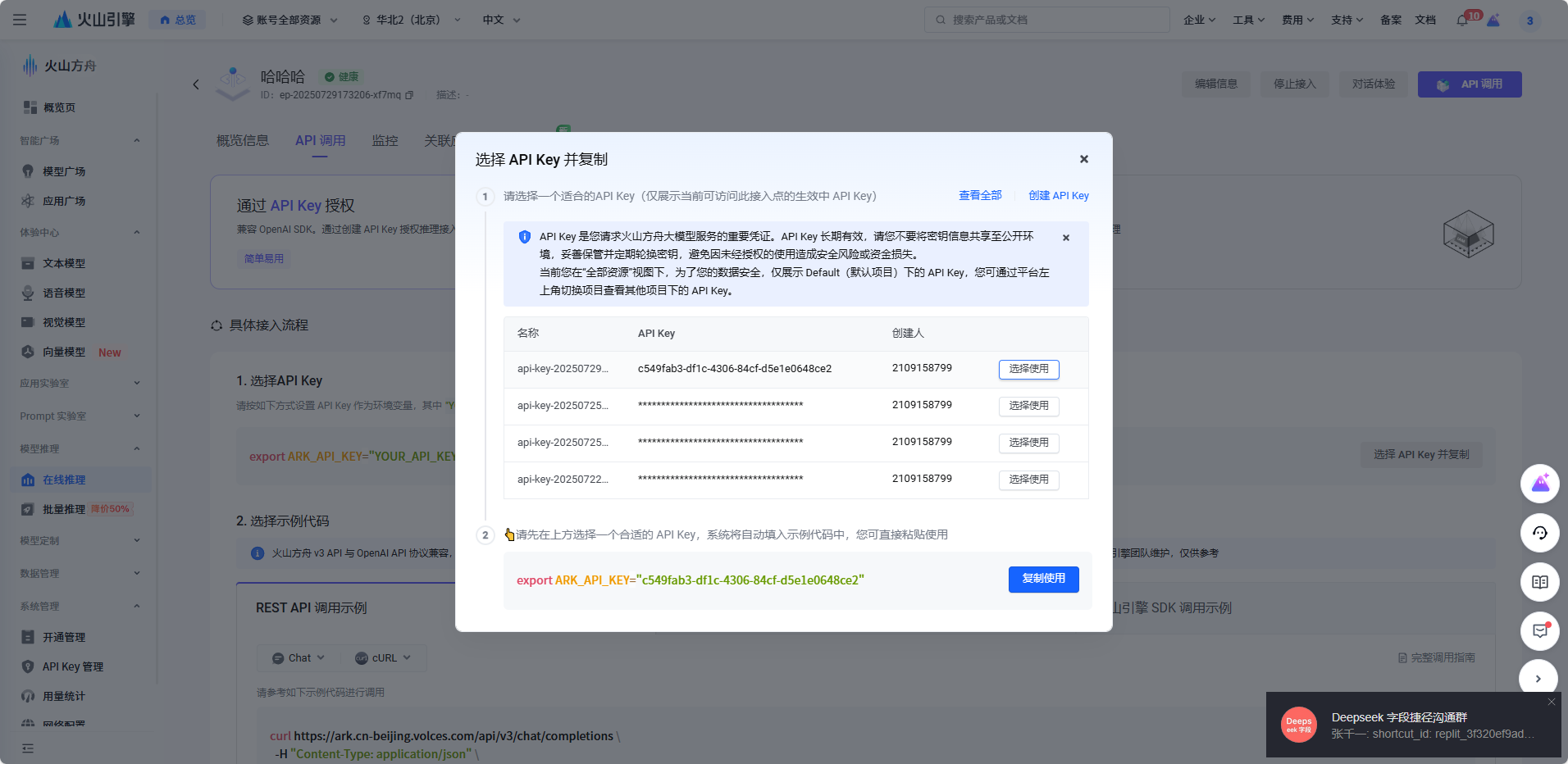Click 查看全部 link in dialog
The image size is (1568, 764).
(980, 195)
